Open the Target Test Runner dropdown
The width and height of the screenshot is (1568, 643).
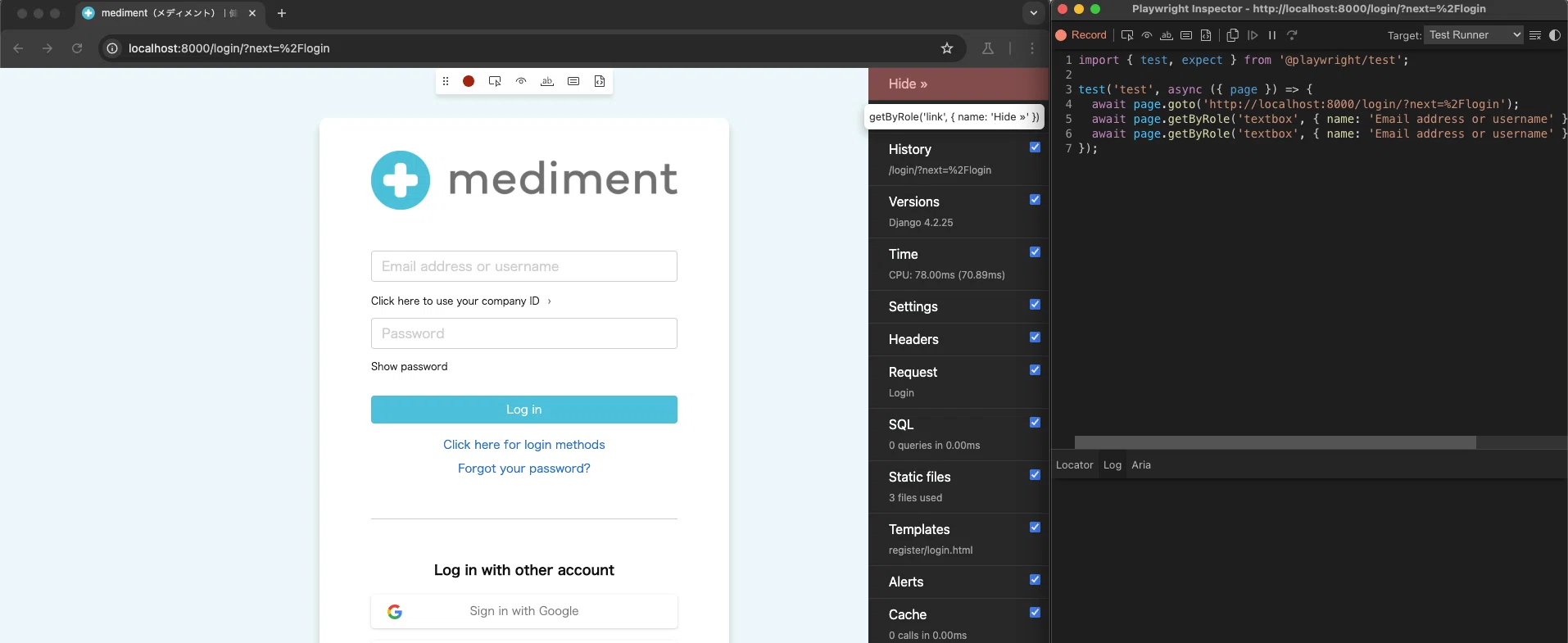click(x=1474, y=35)
